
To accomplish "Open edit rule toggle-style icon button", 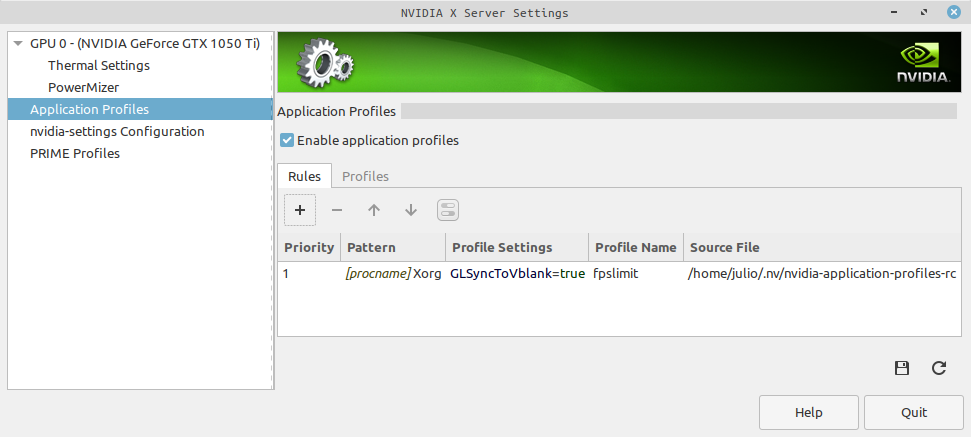I will (x=448, y=210).
